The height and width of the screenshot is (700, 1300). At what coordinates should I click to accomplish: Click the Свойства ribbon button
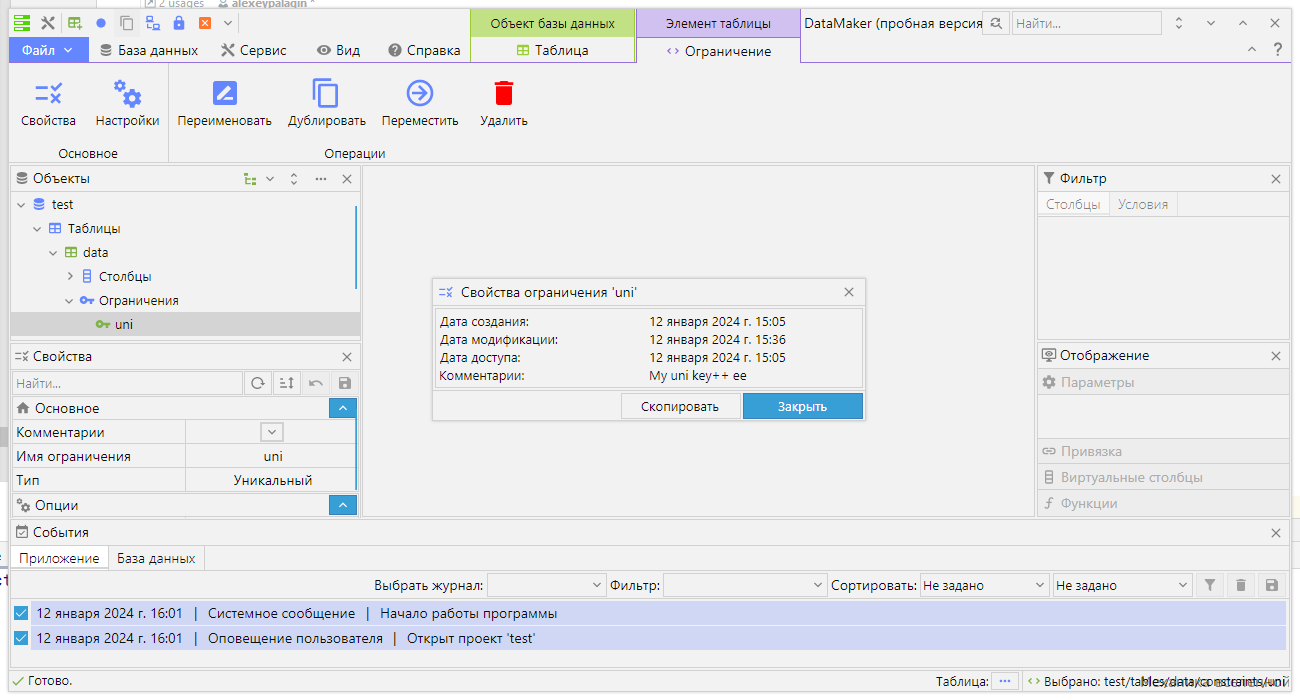point(48,104)
